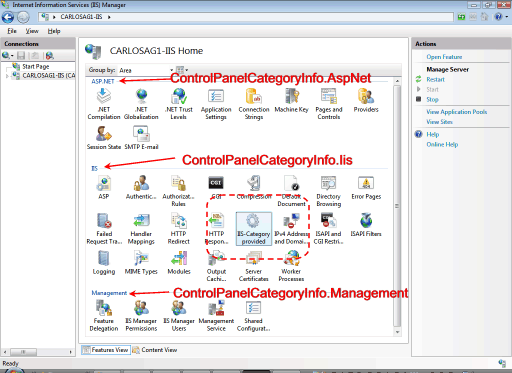Click the Online Help link

tap(442, 145)
